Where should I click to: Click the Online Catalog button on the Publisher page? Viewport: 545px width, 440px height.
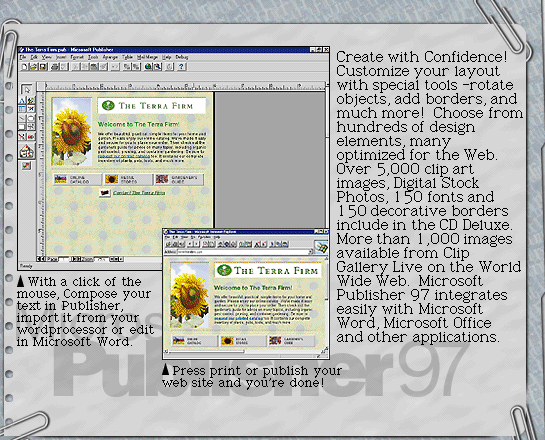(x=77, y=179)
